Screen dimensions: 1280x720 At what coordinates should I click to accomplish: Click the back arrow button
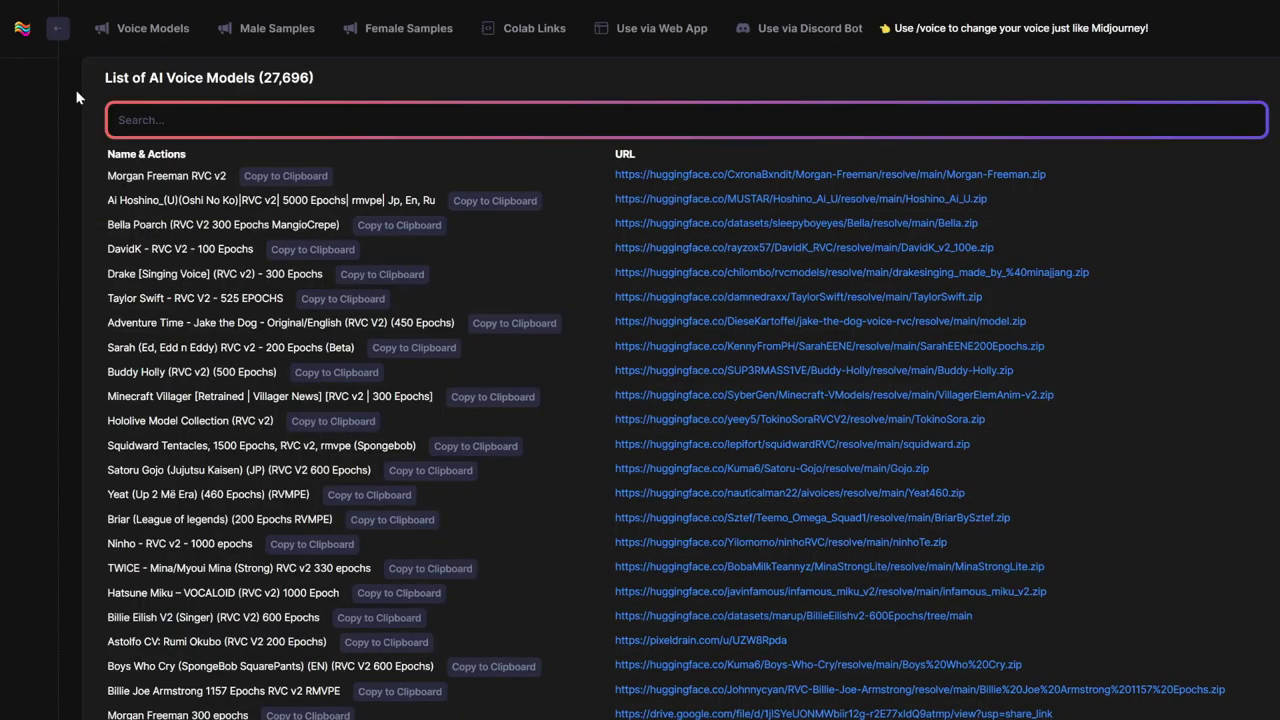tap(58, 28)
